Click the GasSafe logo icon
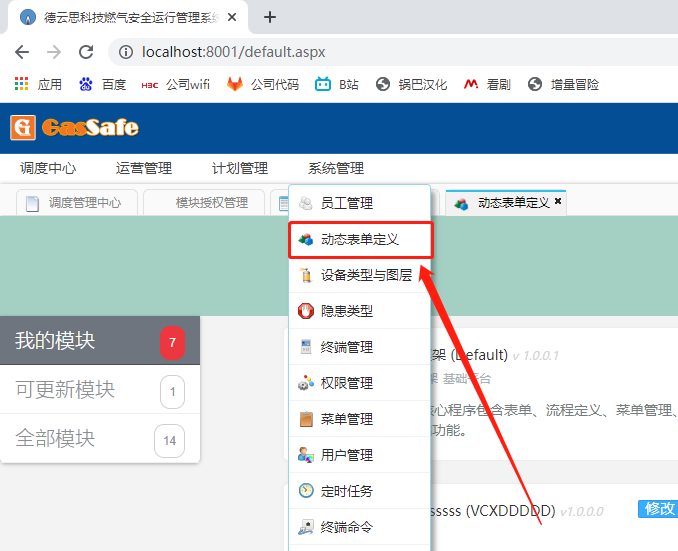Image resolution: width=678 pixels, height=551 pixels. coord(23,128)
